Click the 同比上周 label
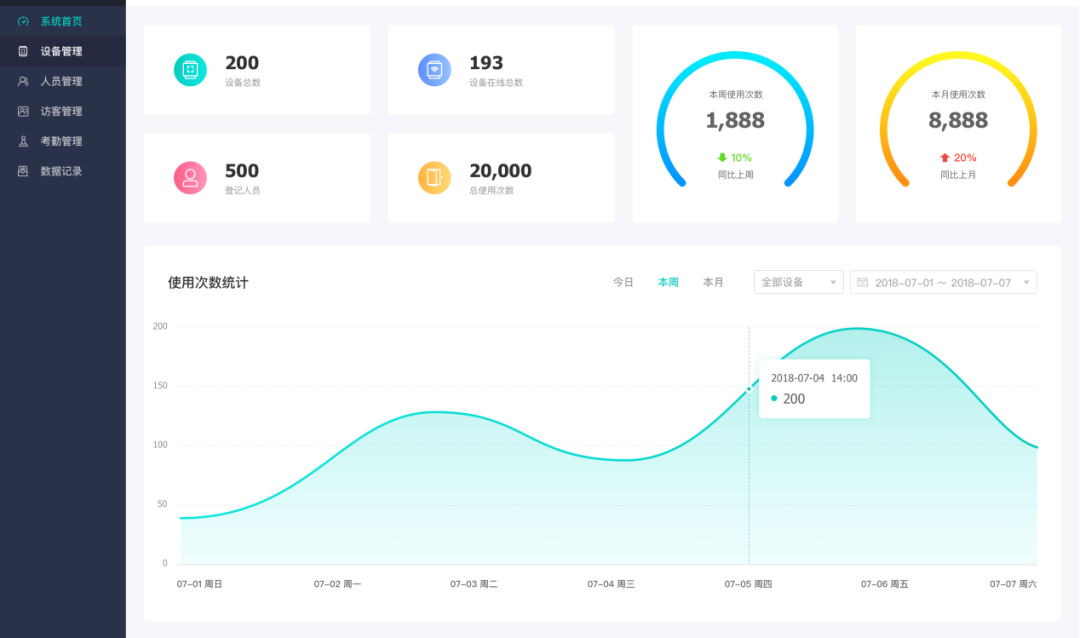Screen dimensions: 1080x638 736,175
